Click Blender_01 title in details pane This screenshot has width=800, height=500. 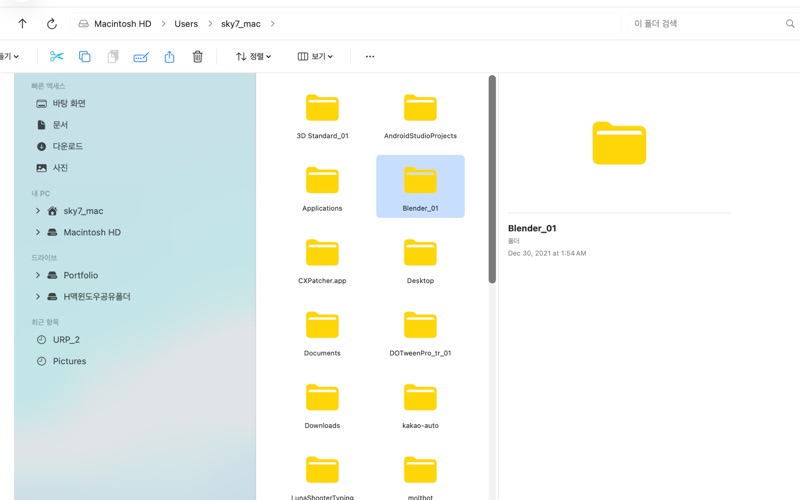(x=532, y=228)
